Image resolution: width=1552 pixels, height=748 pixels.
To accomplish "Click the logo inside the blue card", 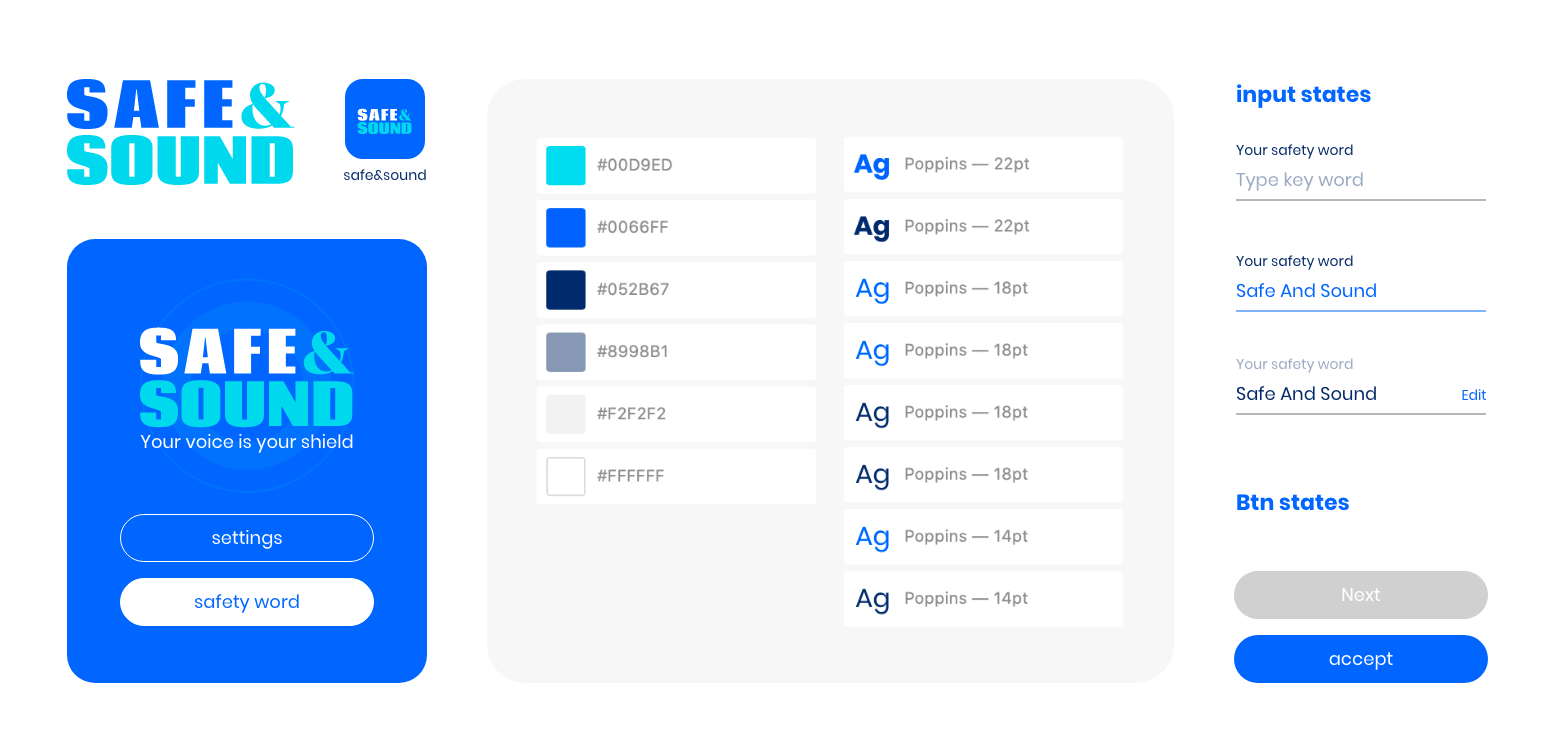I will [x=246, y=379].
